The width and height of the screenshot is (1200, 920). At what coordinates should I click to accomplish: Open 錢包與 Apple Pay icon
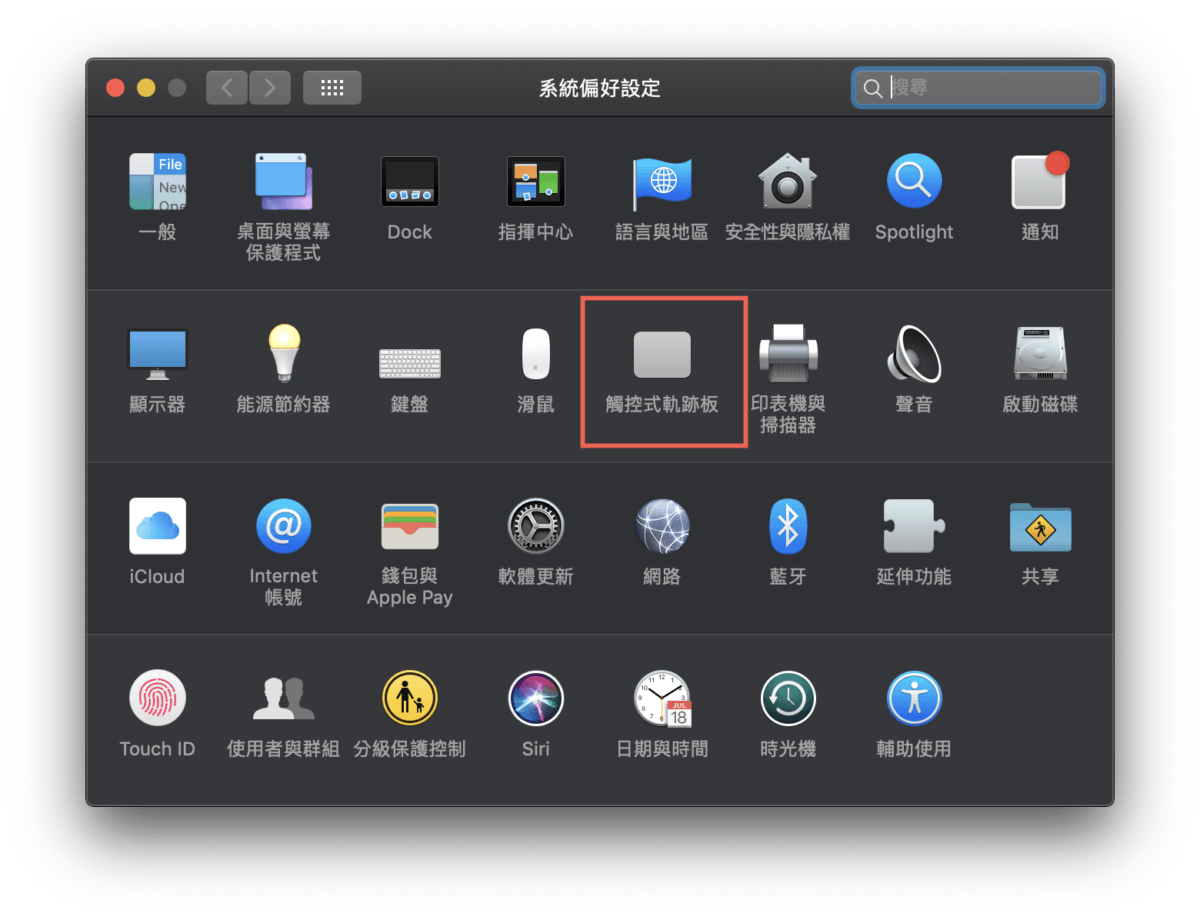[x=410, y=526]
